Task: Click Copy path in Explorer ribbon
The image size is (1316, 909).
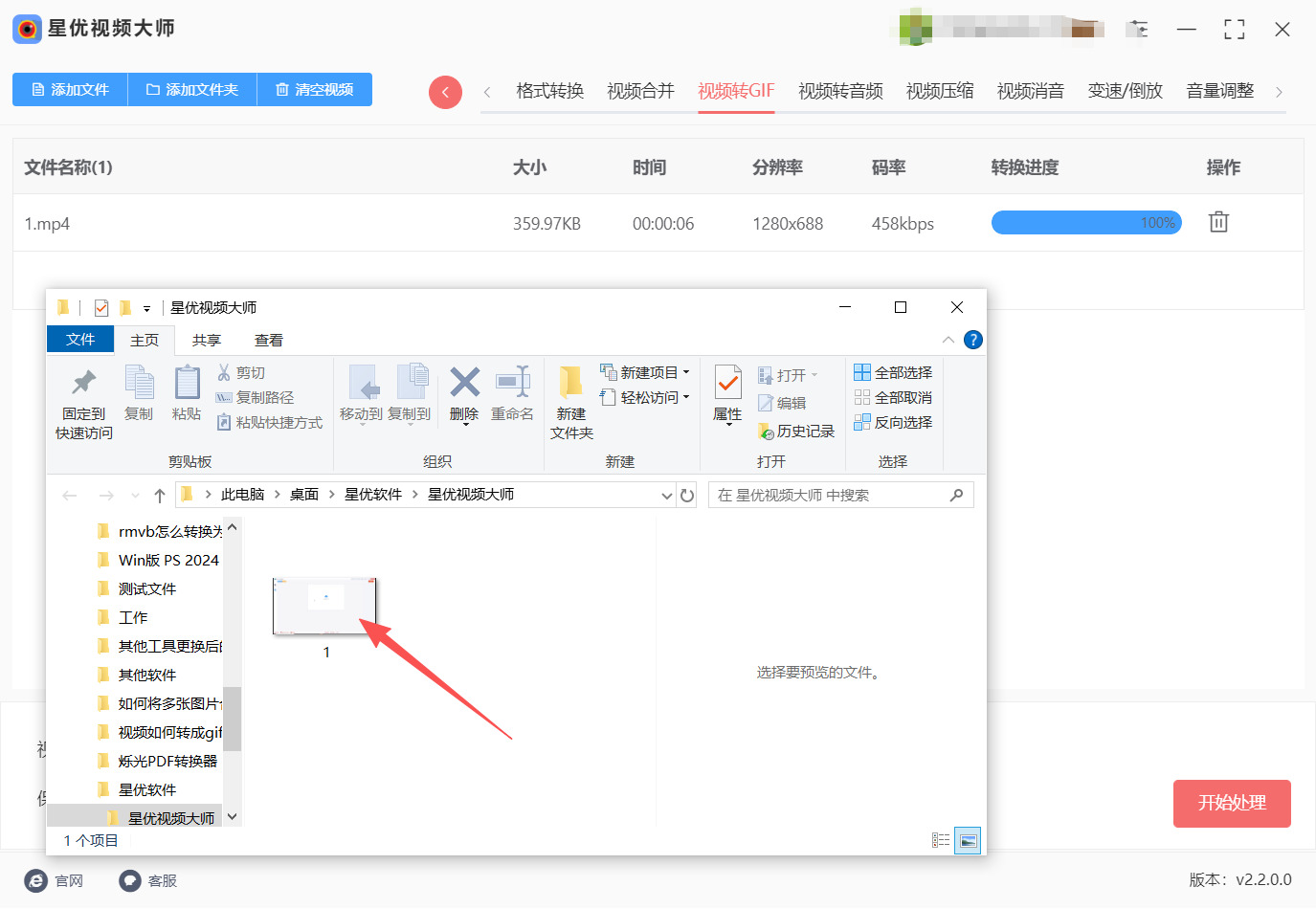Action: 256,397
